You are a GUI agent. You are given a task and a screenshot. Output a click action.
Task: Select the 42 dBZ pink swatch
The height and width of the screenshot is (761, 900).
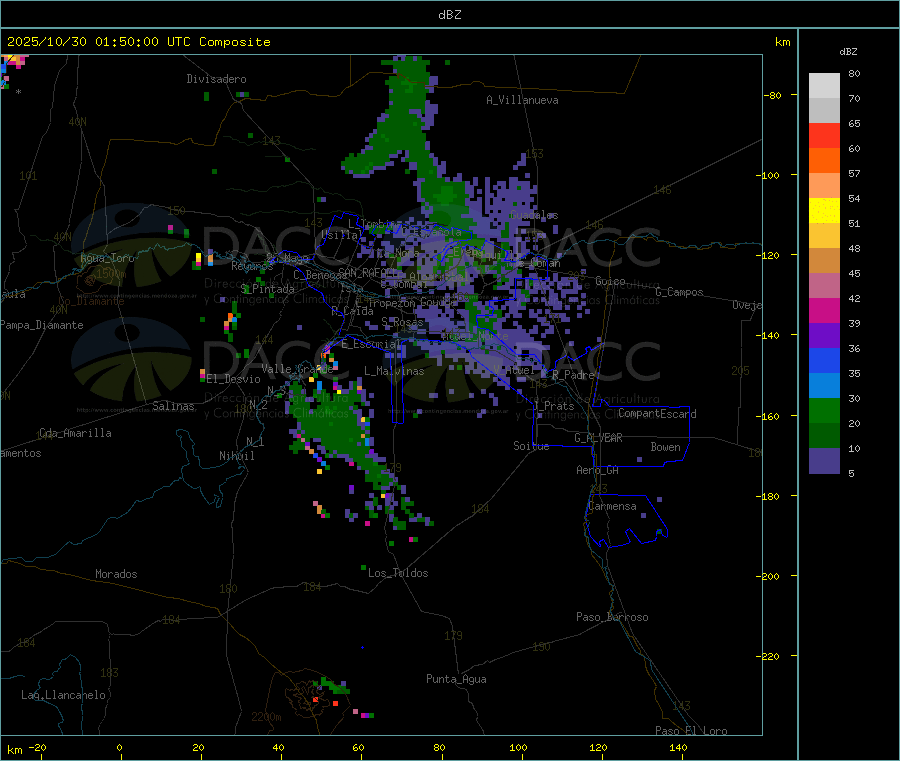coord(824,286)
